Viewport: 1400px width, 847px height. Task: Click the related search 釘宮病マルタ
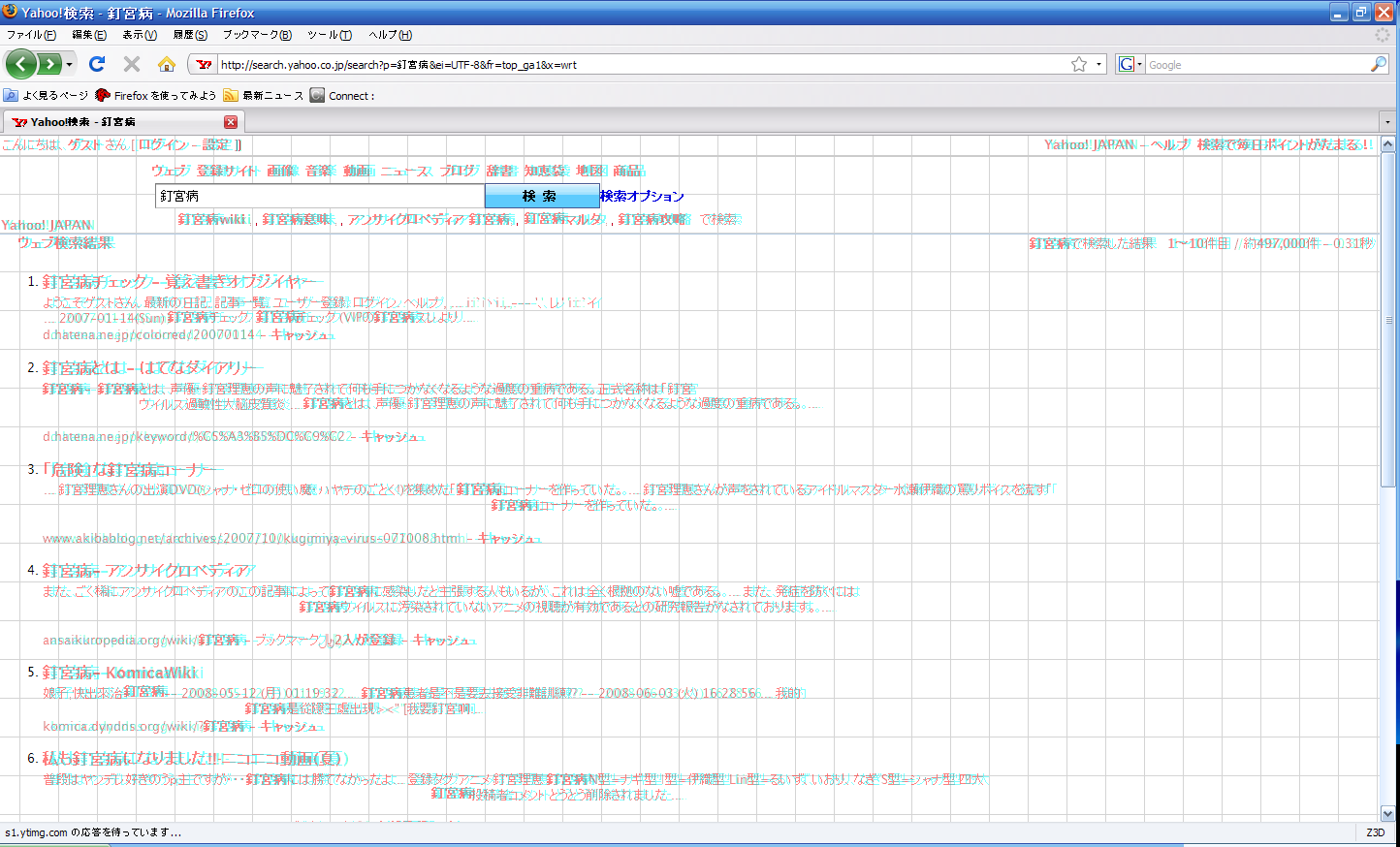click(x=564, y=219)
